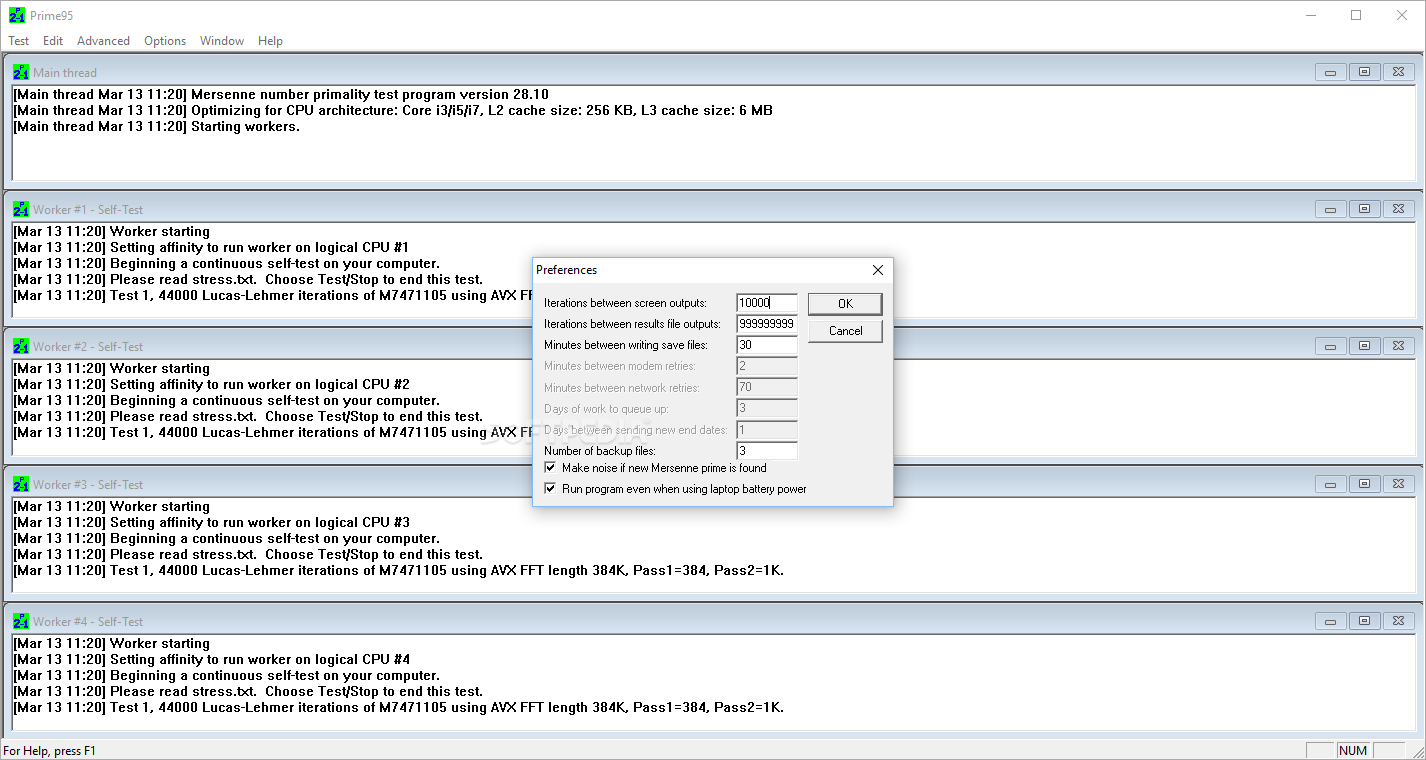Image resolution: width=1426 pixels, height=760 pixels.
Task: Minimize the Worker #2 child window
Action: tap(1330, 346)
